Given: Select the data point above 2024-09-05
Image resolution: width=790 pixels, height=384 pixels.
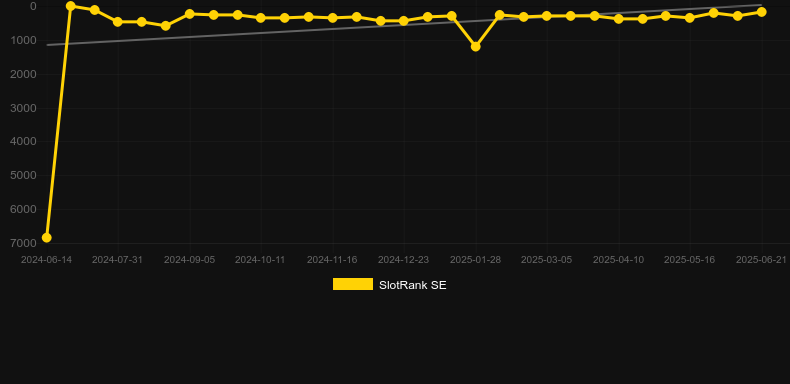Looking at the screenshot, I should click(189, 14).
